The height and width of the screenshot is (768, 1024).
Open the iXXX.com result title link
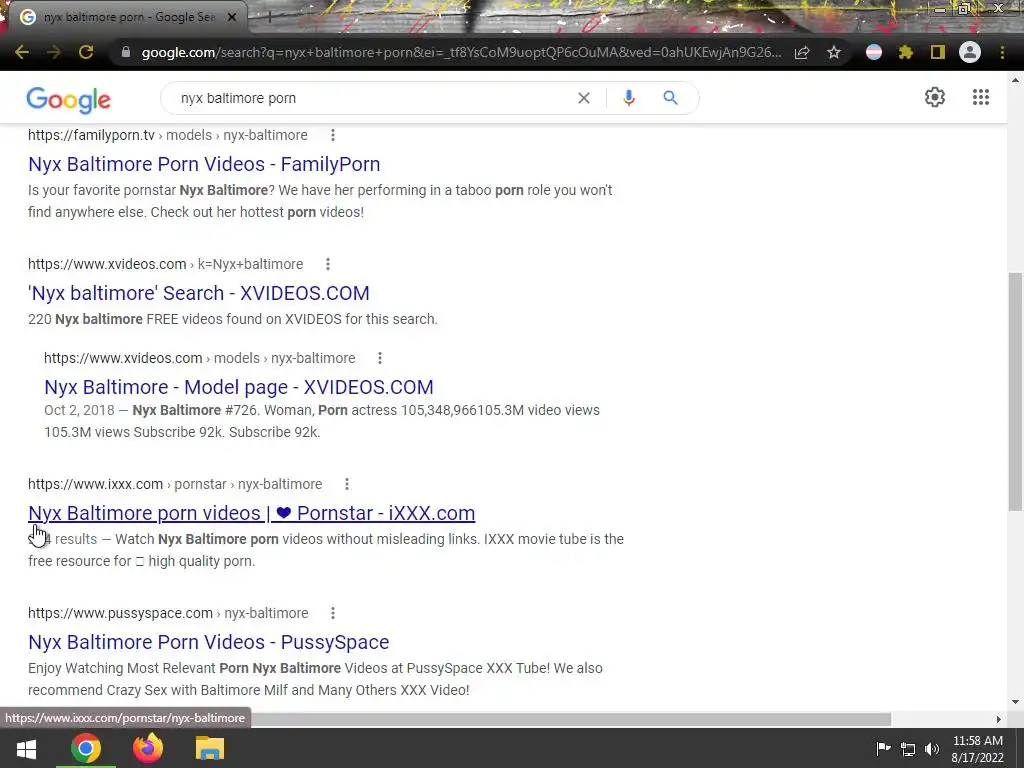click(x=251, y=513)
